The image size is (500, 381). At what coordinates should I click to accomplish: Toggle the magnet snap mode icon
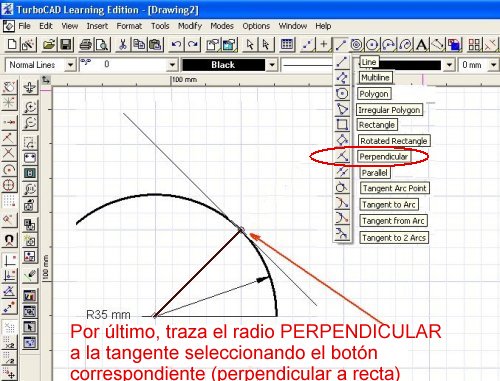9,240
